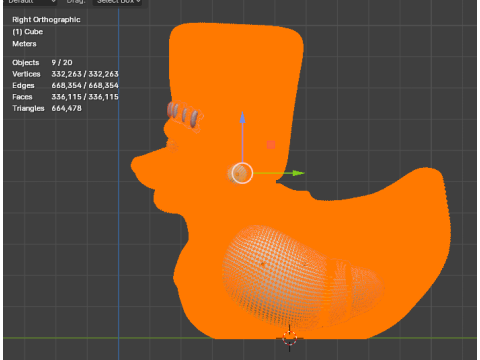
Task: Click the 3D cursor at duck base
Action: [x=290, y=338]
